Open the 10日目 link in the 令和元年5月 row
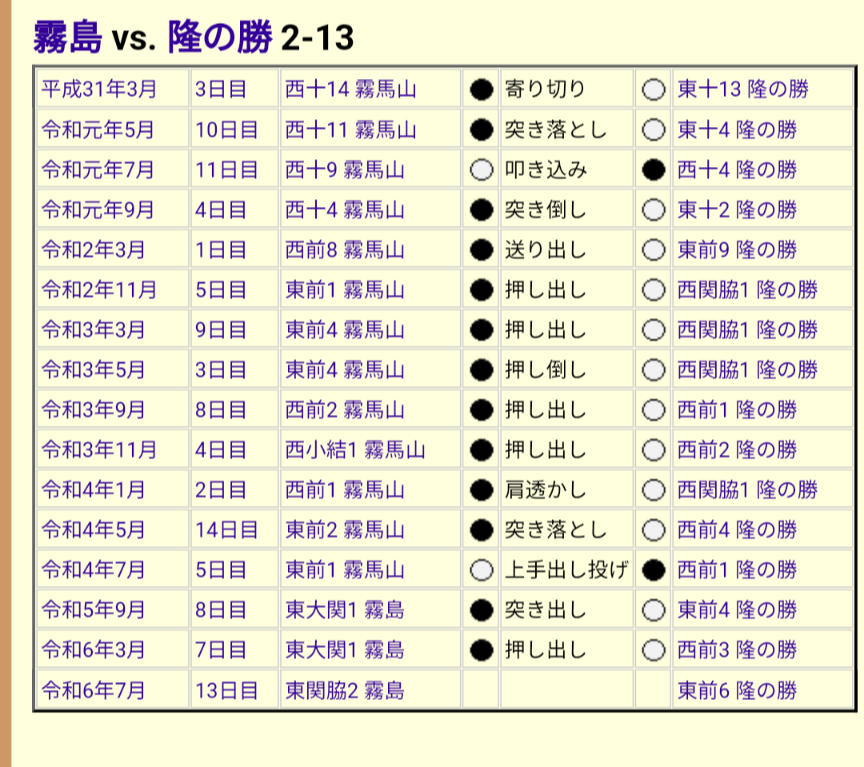This screenshot has width=864, height=767. [226, 130]
